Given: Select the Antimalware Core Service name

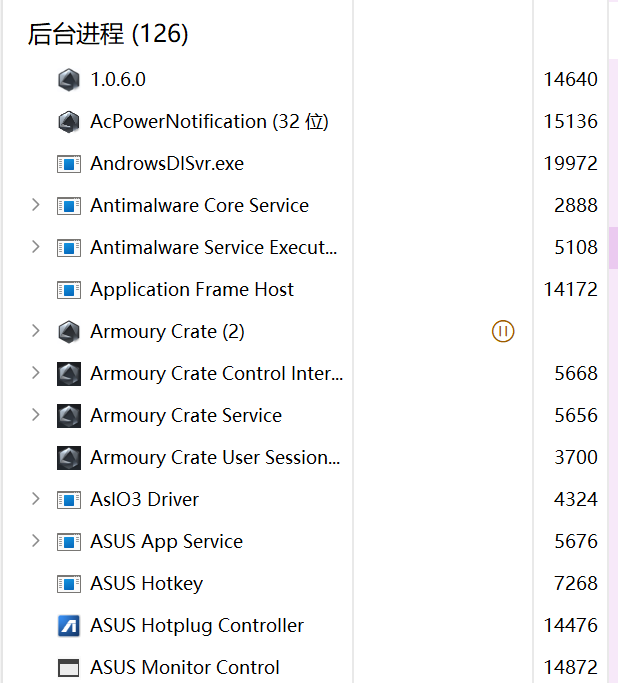Looking at the screenshot, I should click(x=199, y=206).
